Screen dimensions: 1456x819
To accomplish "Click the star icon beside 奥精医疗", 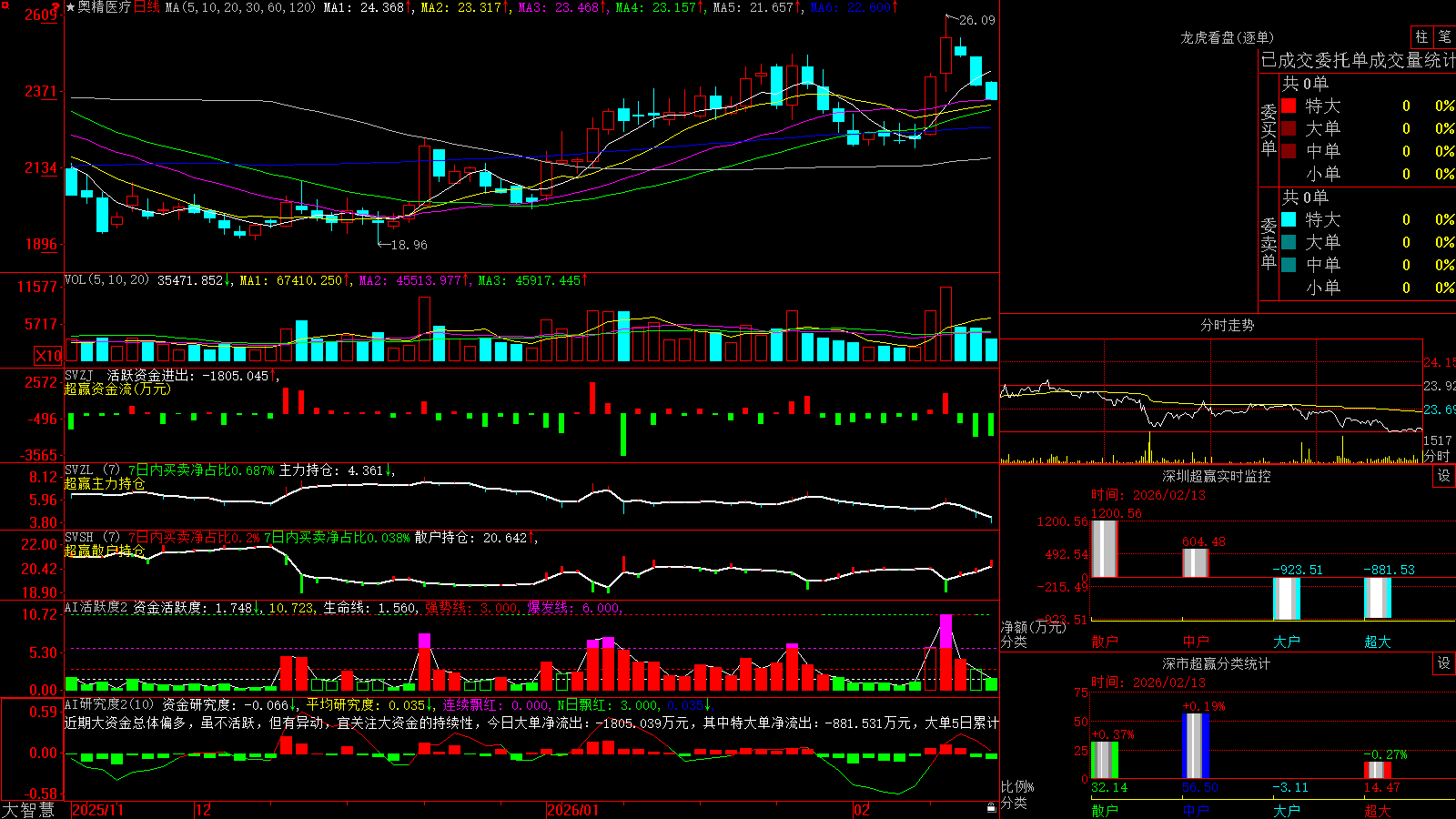I will (x=70, y=7).
